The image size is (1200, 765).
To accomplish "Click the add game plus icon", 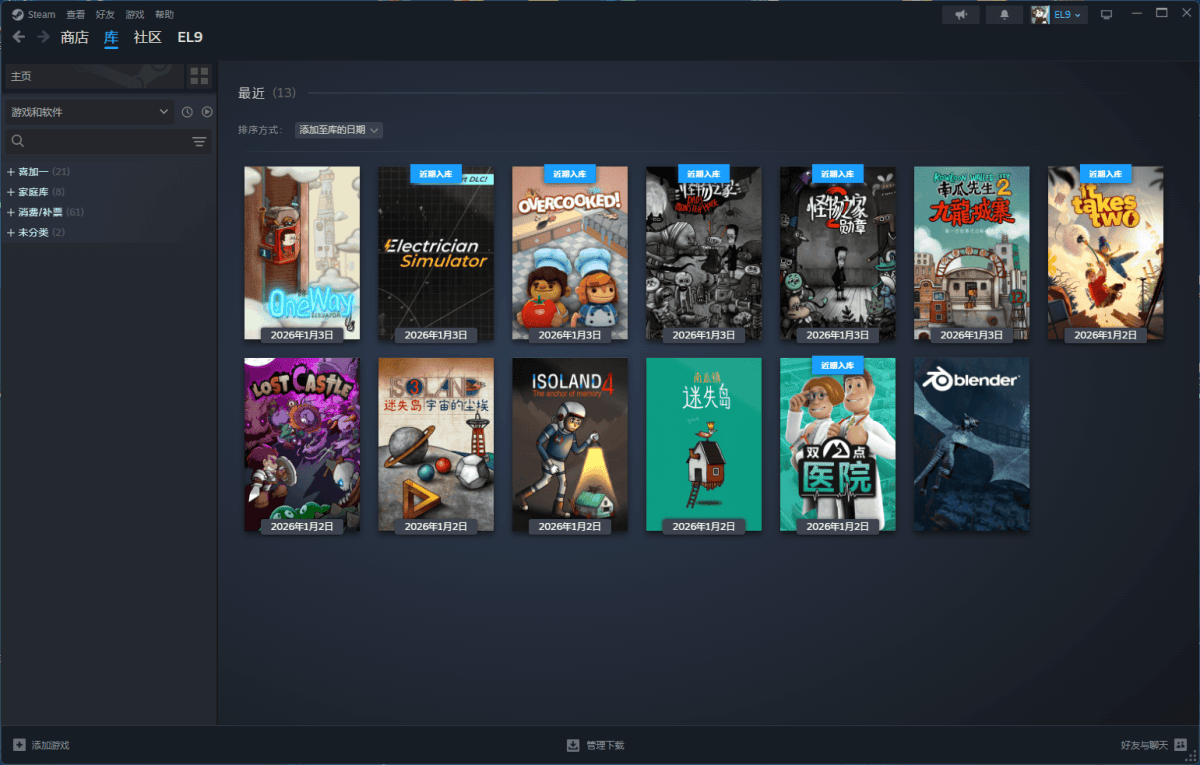I will [x=19, y=745].
